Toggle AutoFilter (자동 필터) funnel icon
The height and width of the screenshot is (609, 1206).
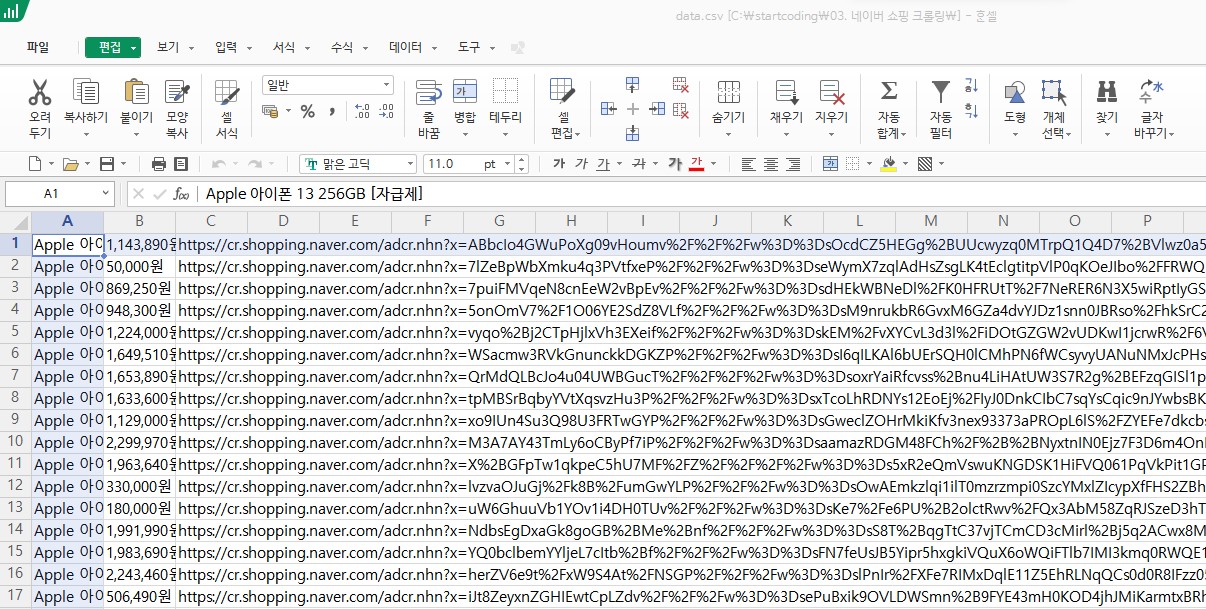tap(940, 93)
